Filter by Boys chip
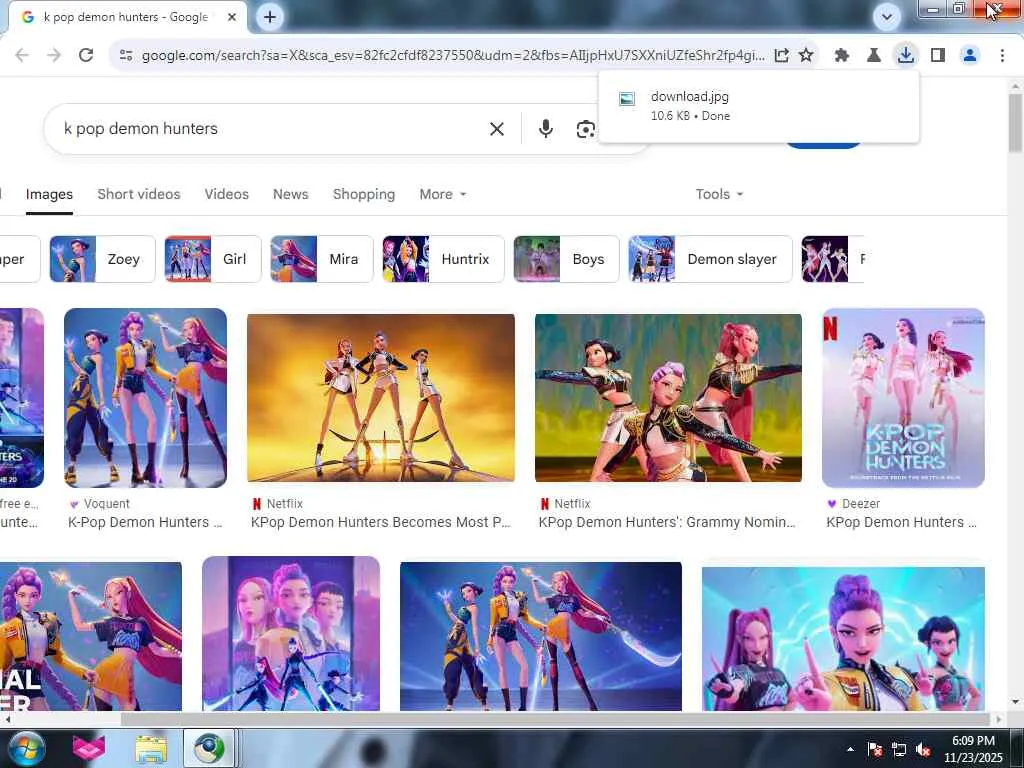Image resolution: width=1024 pixels, height=768 pixels. pos(566,259)
